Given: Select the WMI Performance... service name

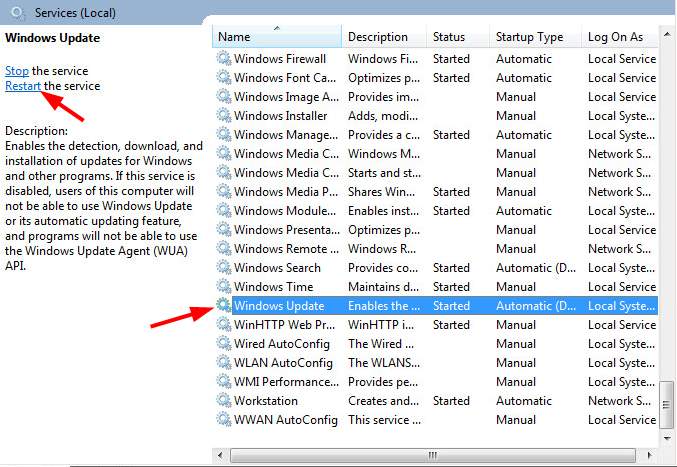Looking at the screenshot, I should [x=286, y=382].
